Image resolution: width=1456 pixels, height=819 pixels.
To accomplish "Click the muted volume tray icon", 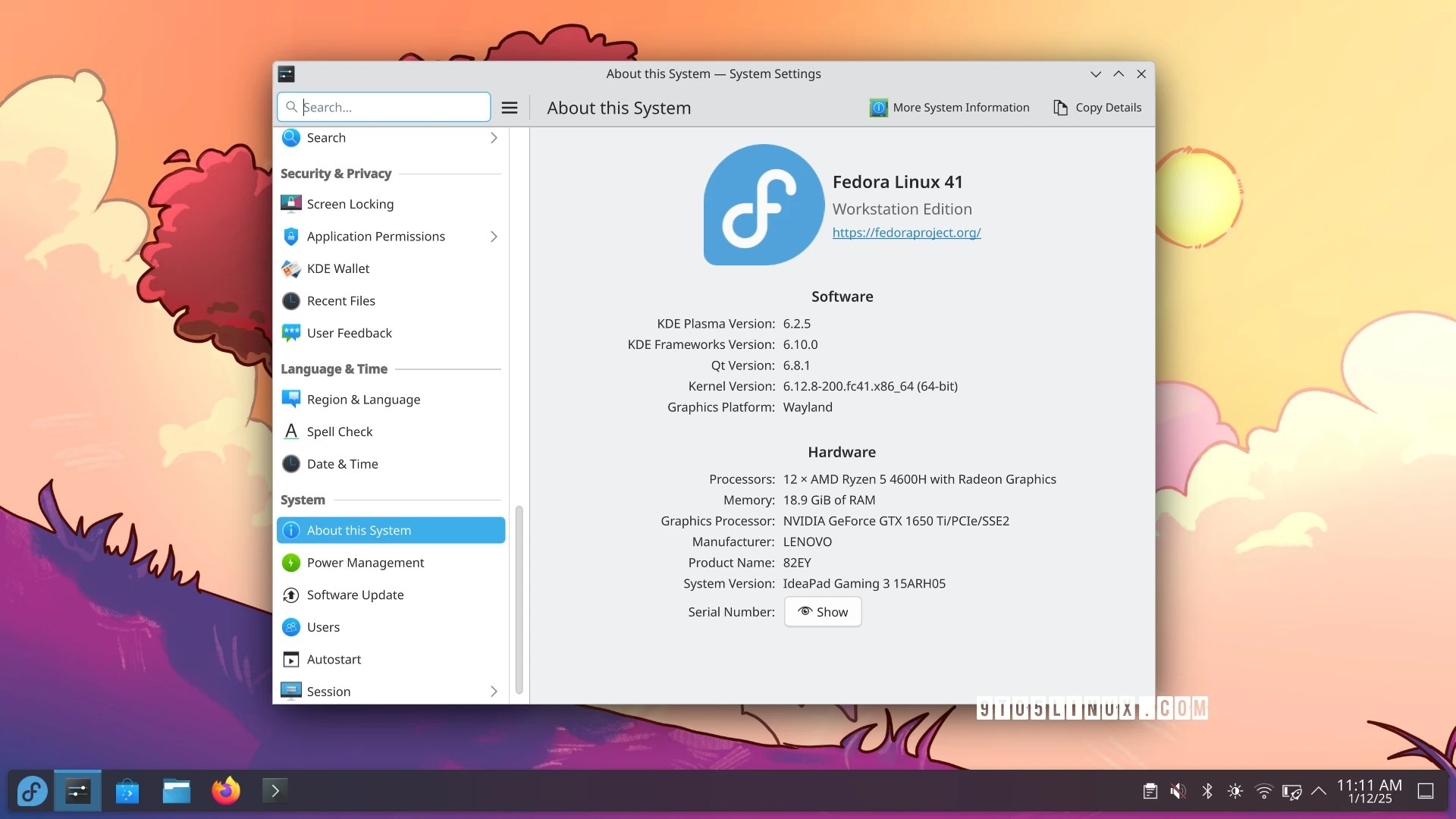I will click(x=1178, y=792).
